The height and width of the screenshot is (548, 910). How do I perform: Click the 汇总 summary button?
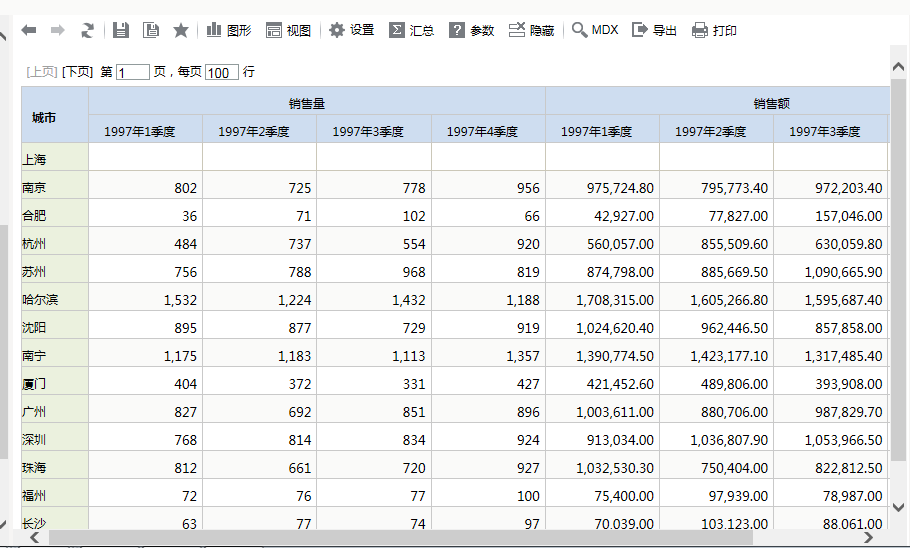click(412, 30)
